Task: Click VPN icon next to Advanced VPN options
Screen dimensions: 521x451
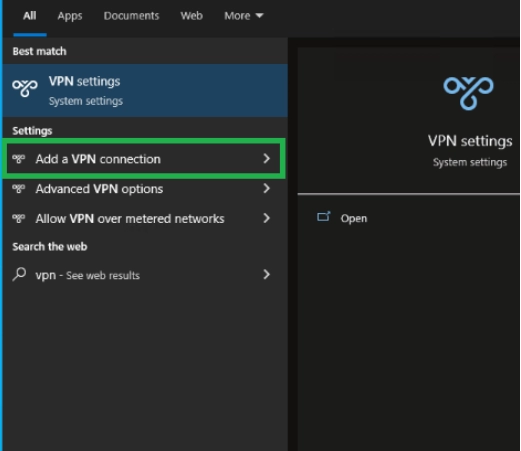Action: click(18, 189)
